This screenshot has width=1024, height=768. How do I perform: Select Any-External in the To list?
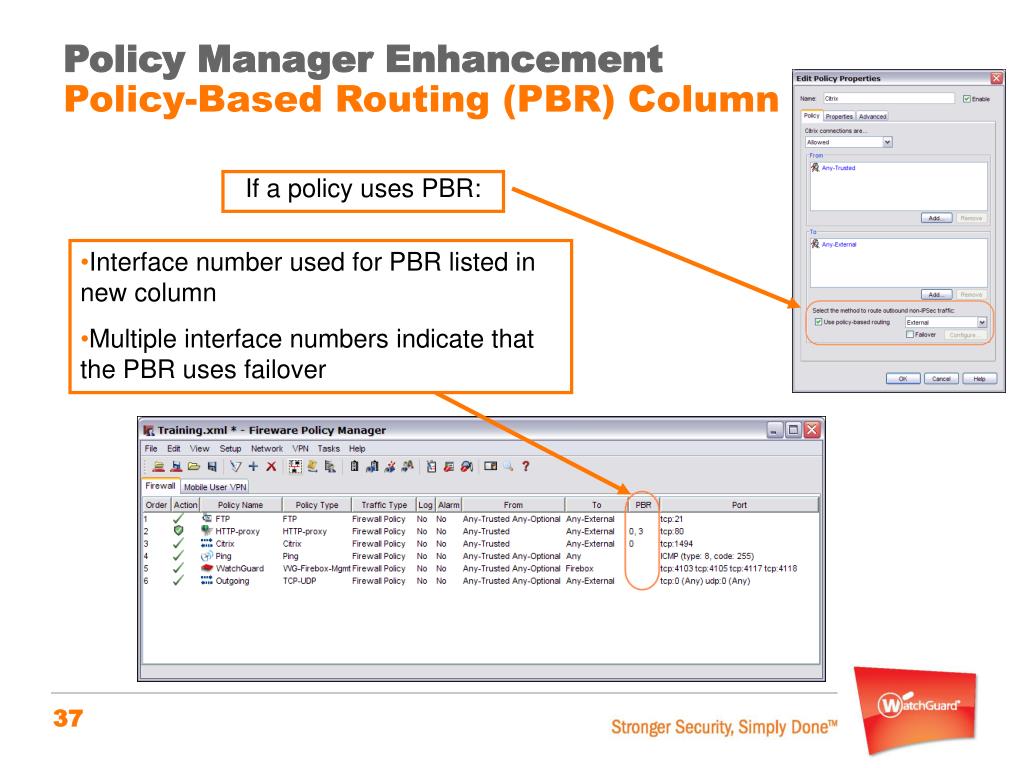(839, 244)
